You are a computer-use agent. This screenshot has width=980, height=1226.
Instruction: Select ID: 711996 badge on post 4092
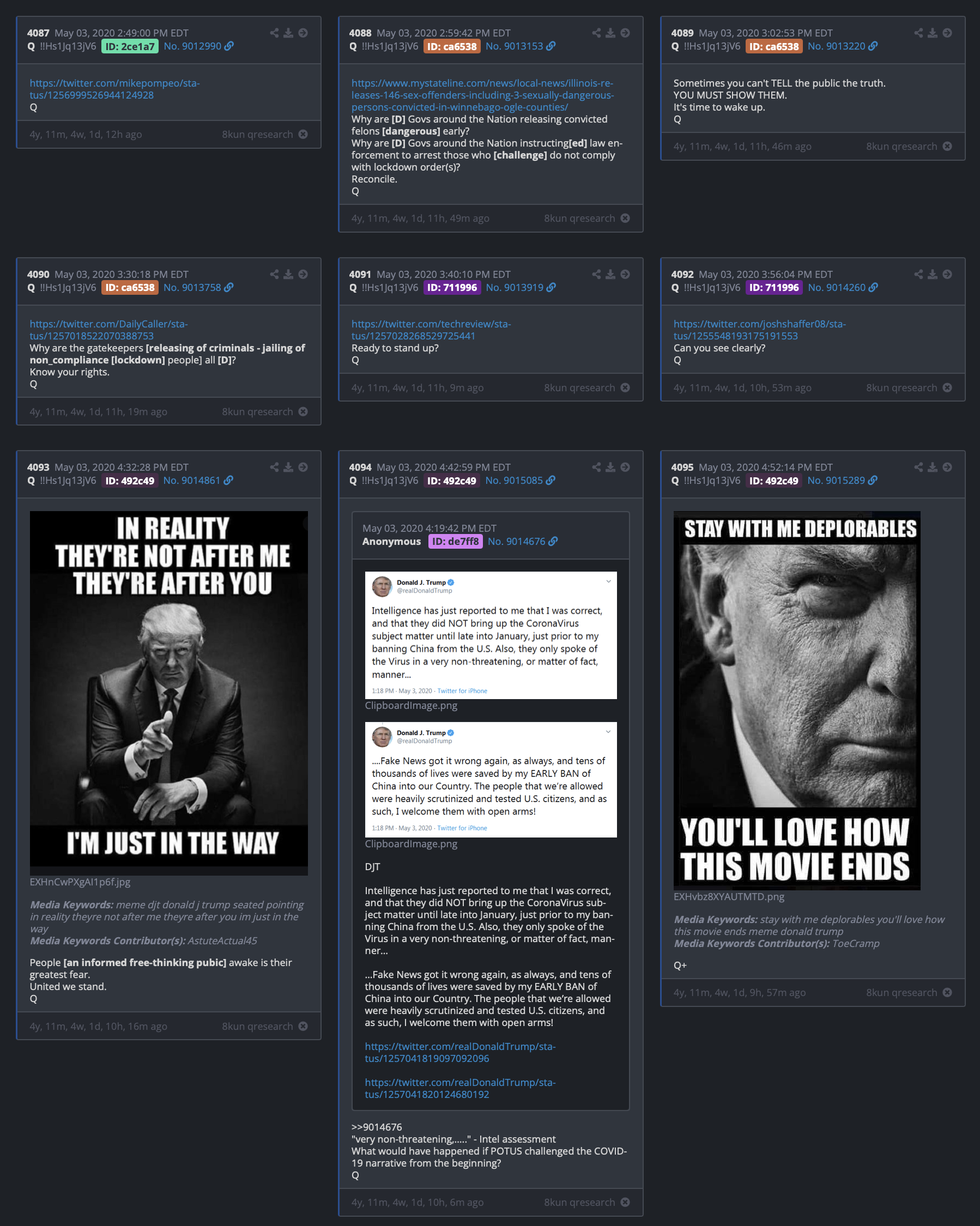coord(774,287)
